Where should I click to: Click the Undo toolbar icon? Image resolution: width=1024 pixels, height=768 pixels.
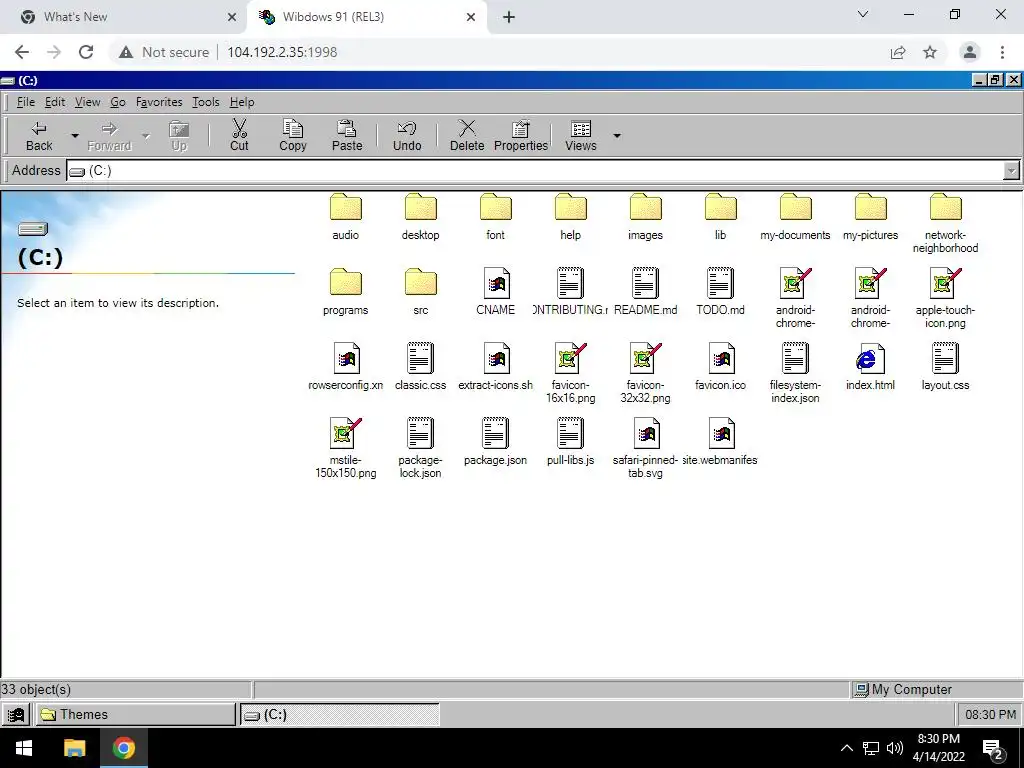point(407,128)
